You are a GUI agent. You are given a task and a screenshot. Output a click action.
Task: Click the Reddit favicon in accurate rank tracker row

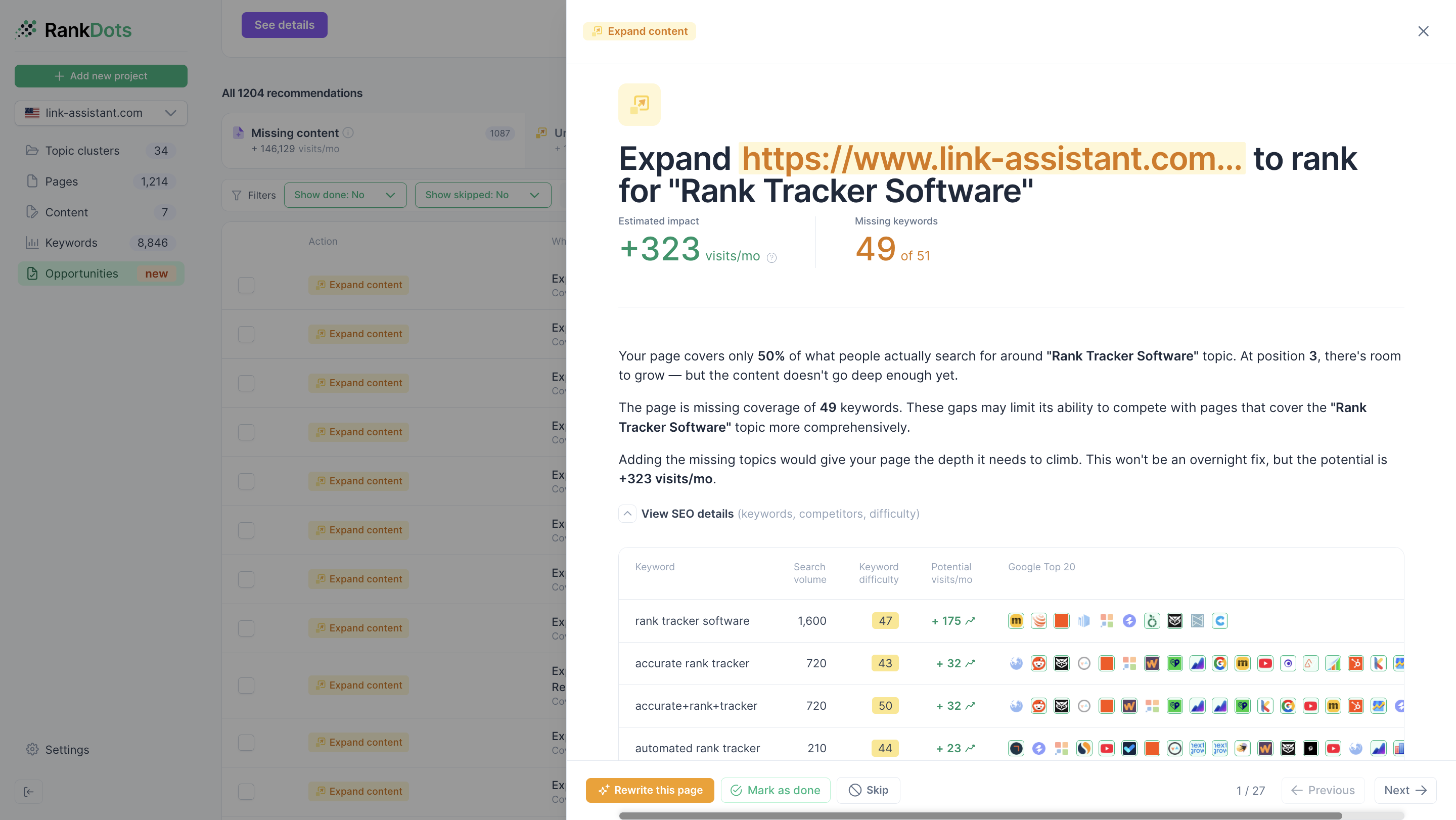pos(1038,663)
